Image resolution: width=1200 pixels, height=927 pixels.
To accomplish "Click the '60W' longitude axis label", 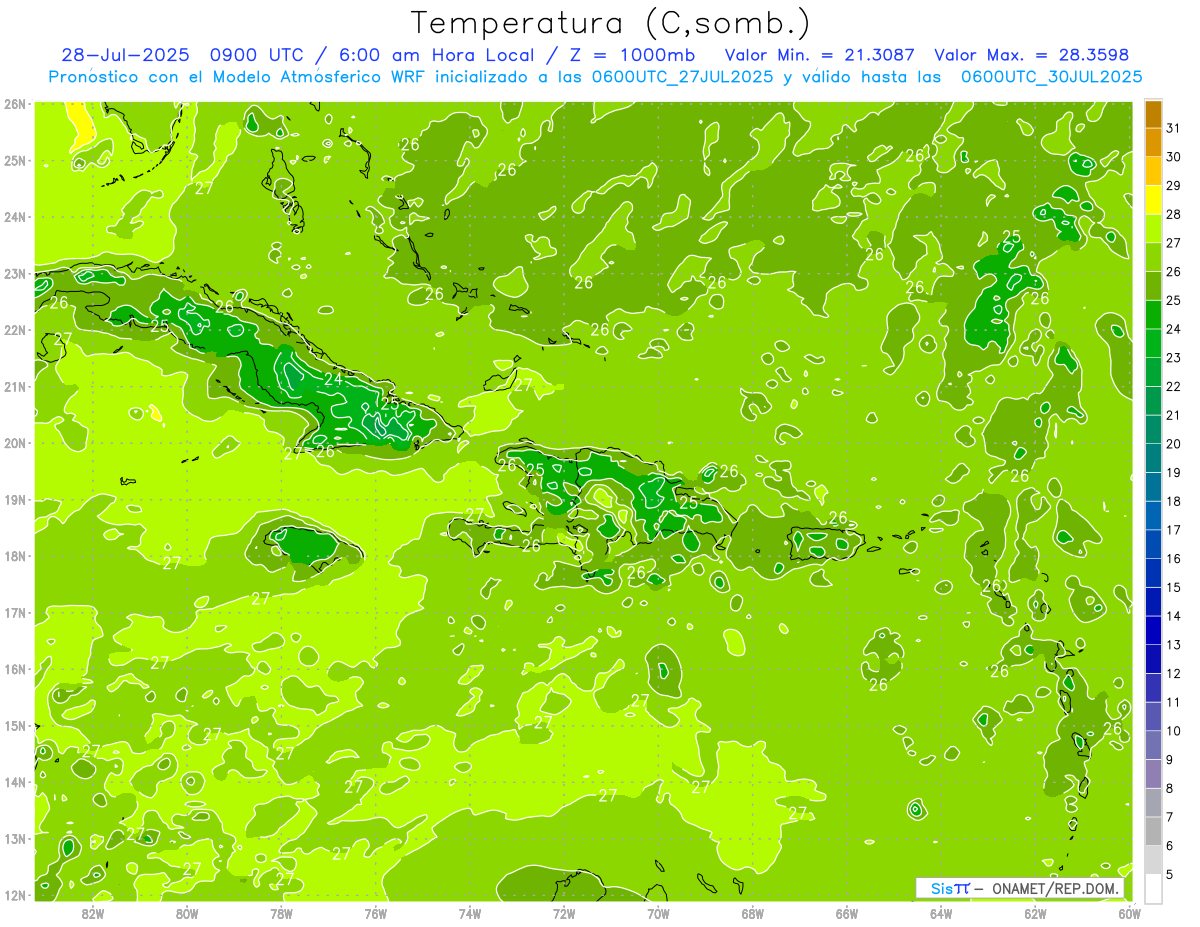I will 1130,912.
